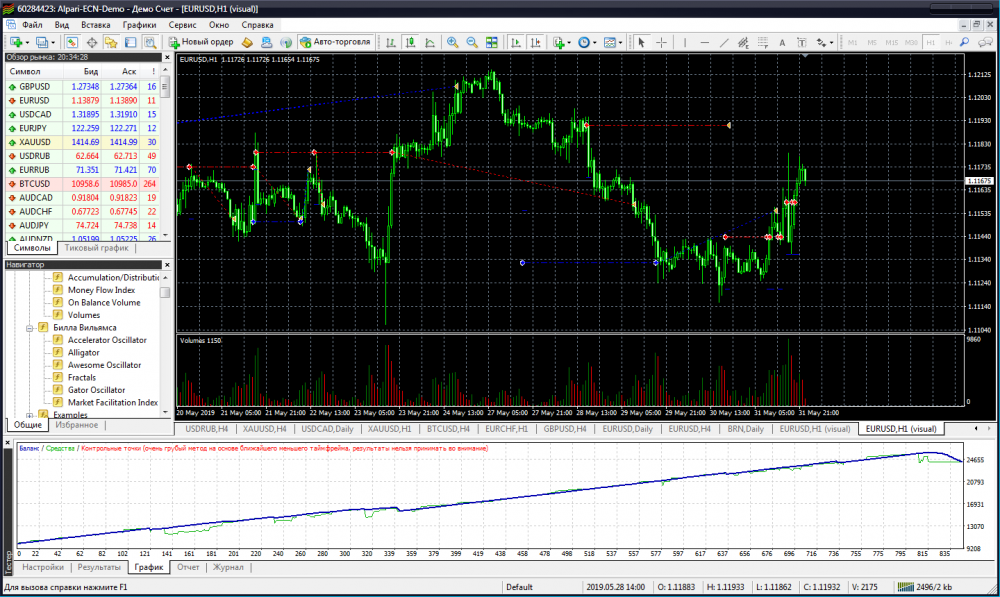Switch chart to candlestick display
1000x597 pixels.
pyautogui.click(x=410, y=42)
